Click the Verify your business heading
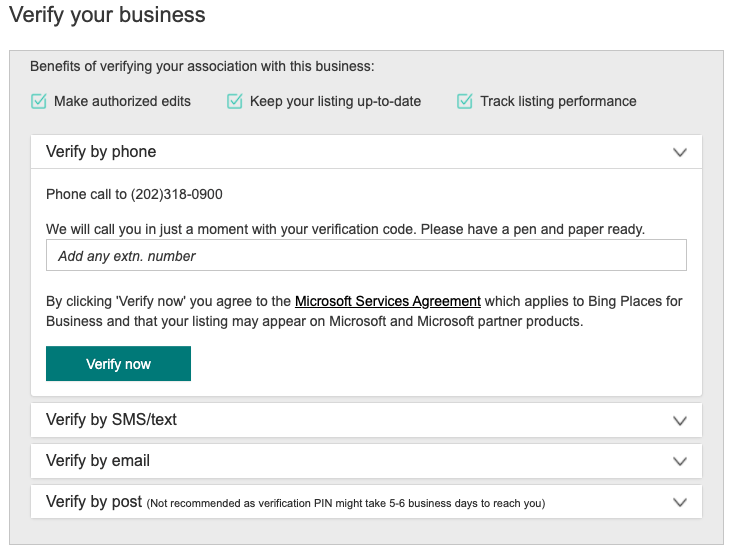The height and width of the screenshot is (550, 731). coord(107,15)
